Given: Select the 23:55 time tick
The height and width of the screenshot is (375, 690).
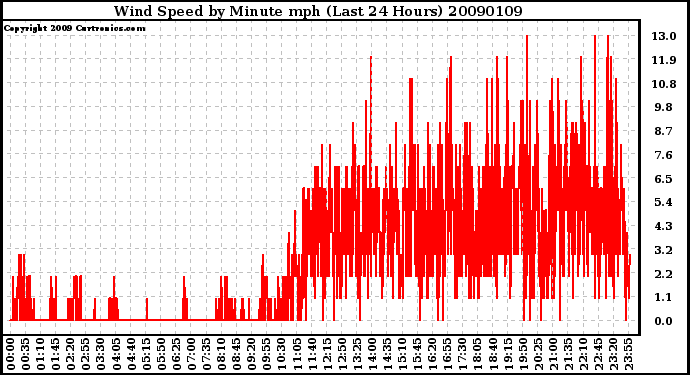Looking at the screenshot, I should 628,354.
